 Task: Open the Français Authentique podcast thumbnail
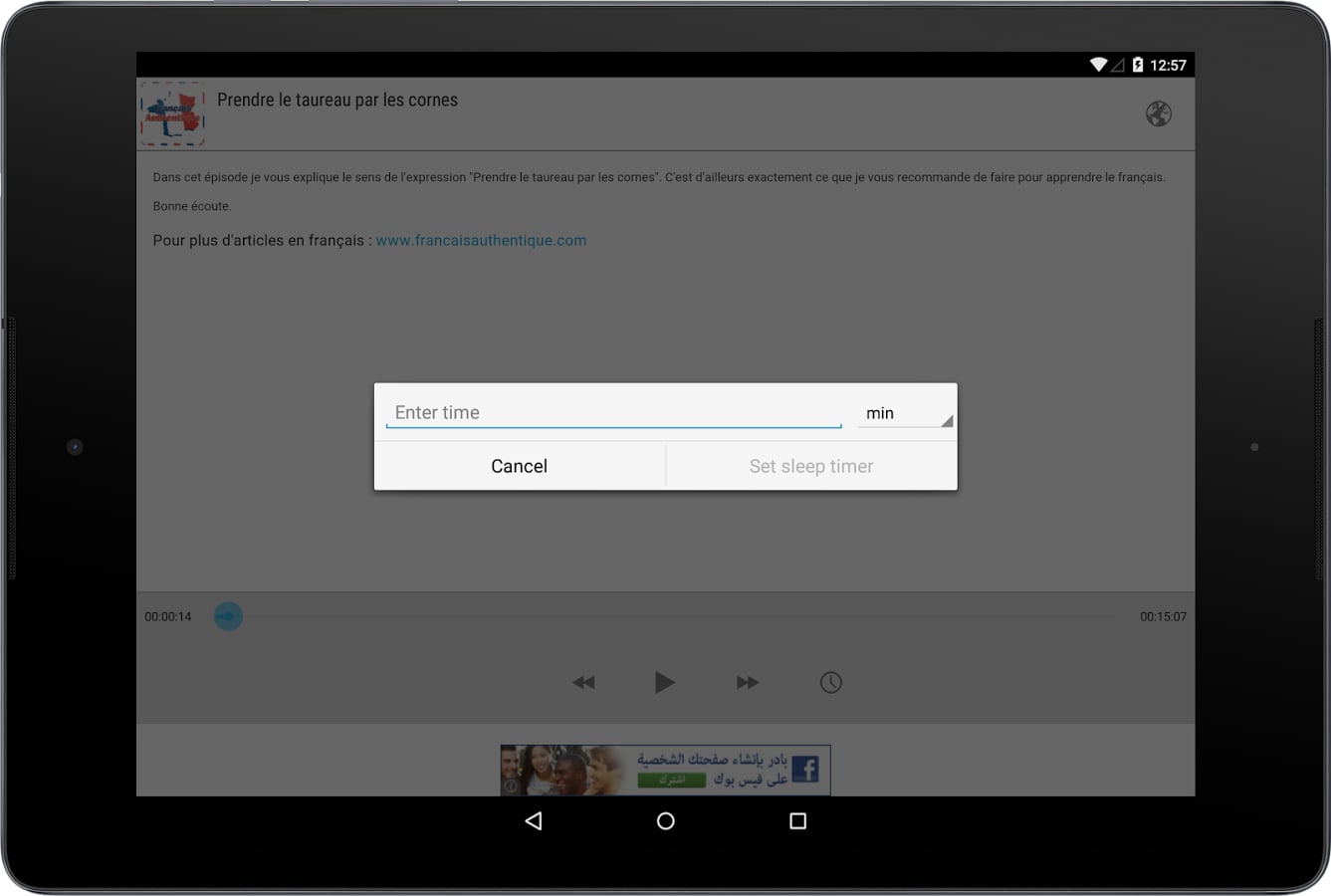[172, 114]
